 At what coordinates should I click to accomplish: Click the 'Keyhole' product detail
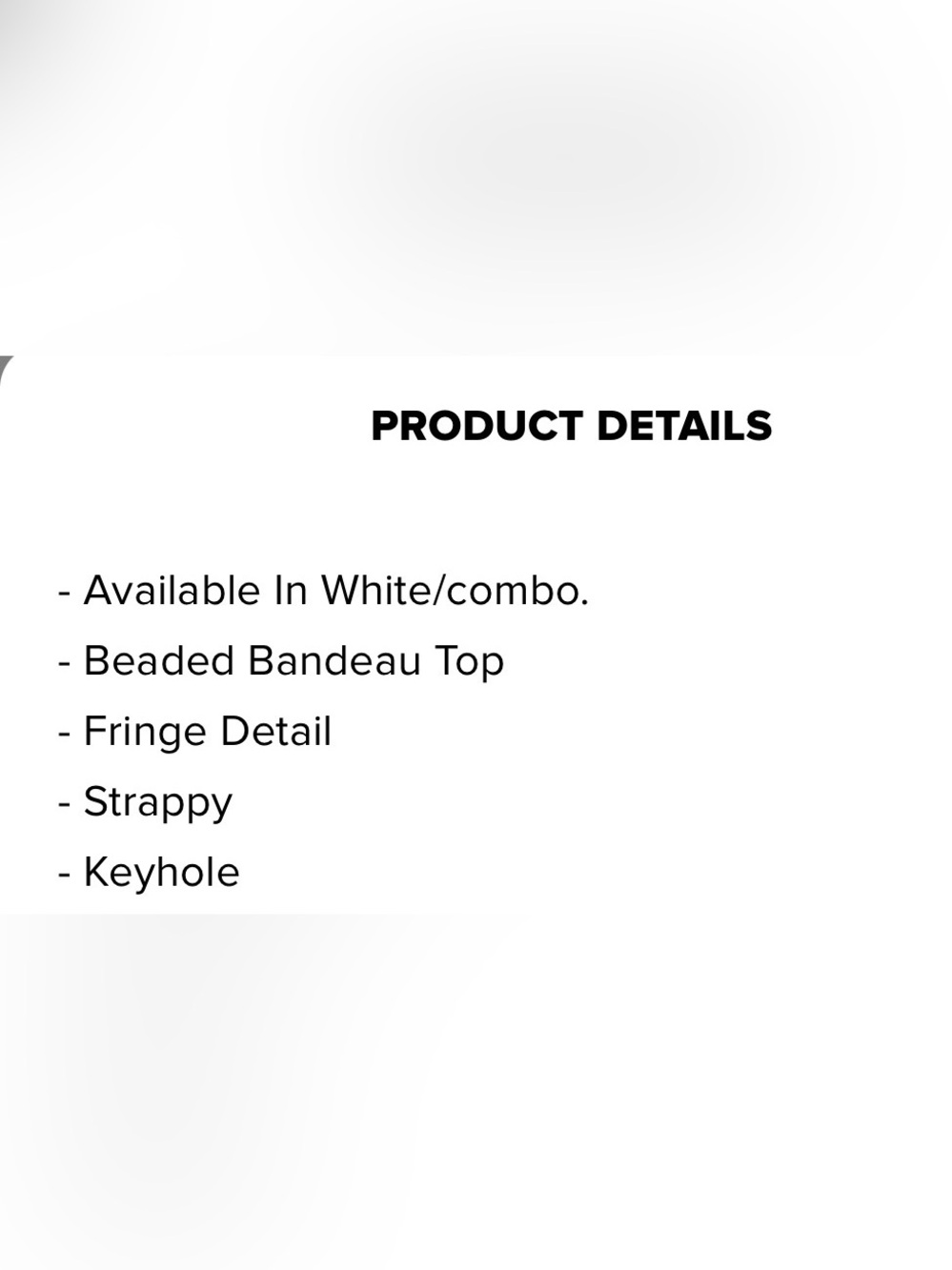(x=149, y=872)
